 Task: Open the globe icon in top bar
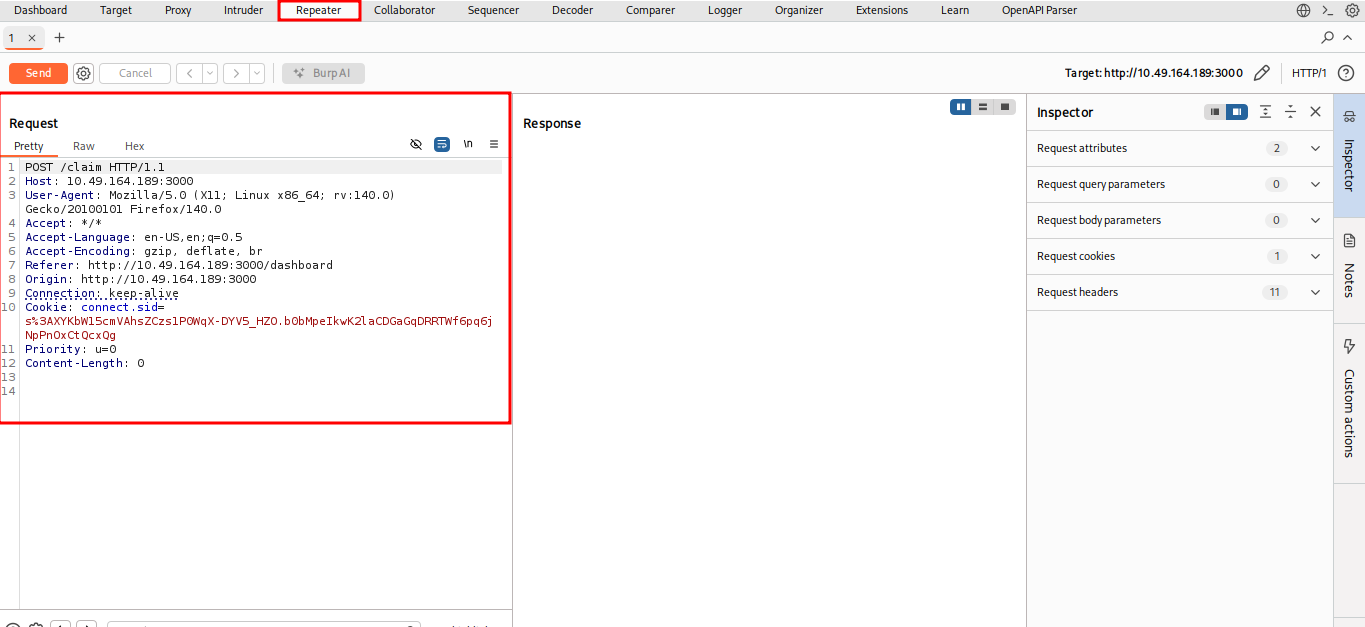(1304, 10)
